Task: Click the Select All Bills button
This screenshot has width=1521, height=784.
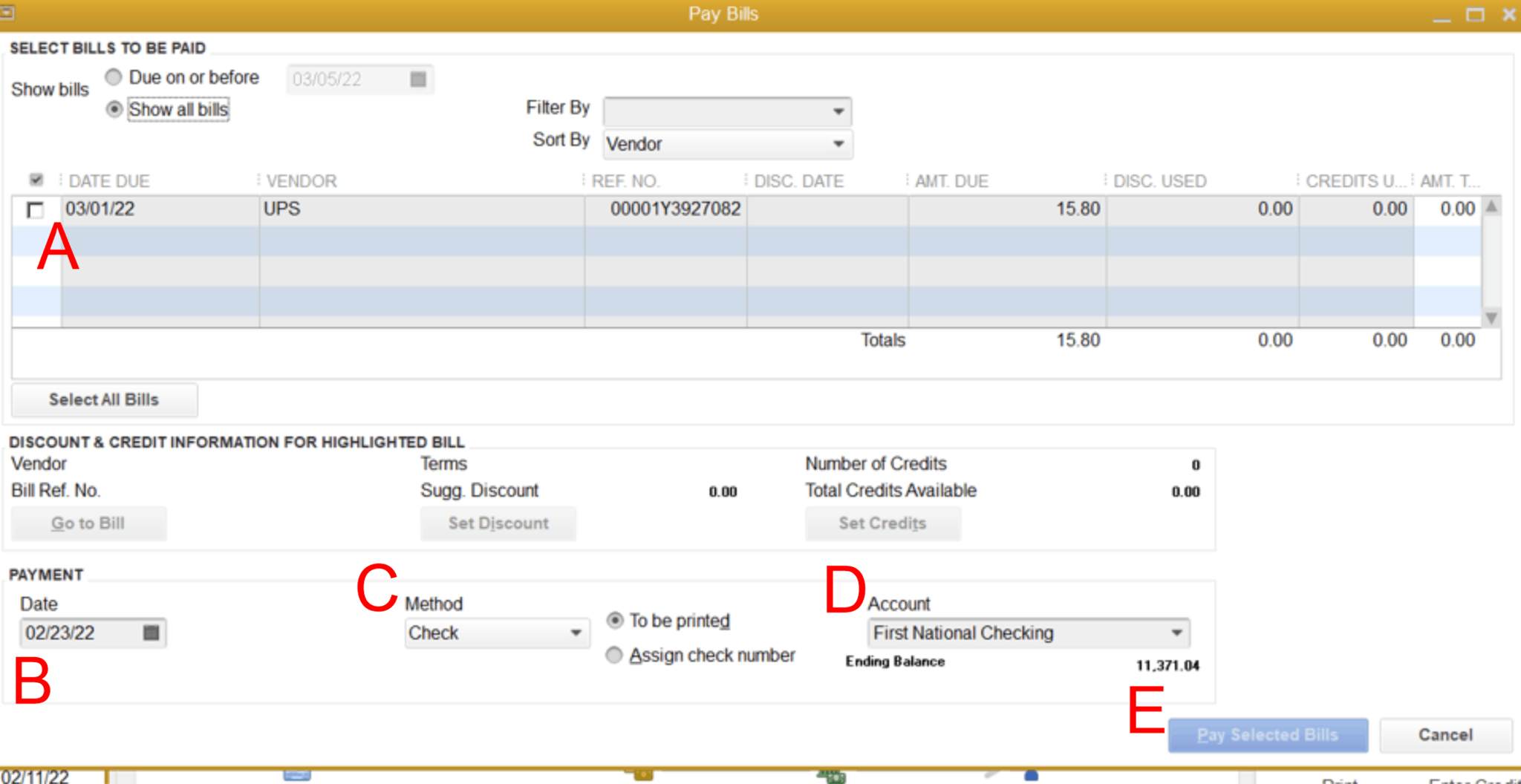Action: pyautogui.click(x=104, y=399)
